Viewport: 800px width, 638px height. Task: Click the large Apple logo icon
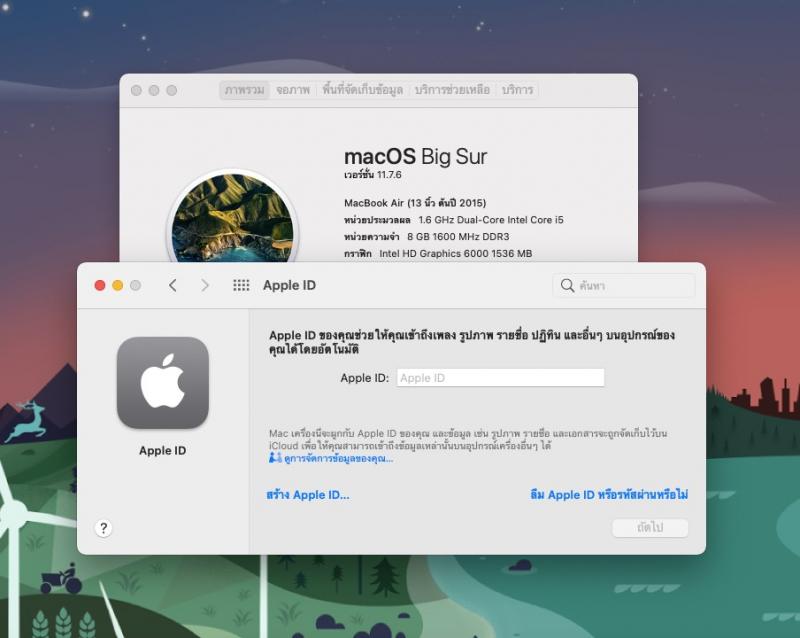[x=163, y=383]
